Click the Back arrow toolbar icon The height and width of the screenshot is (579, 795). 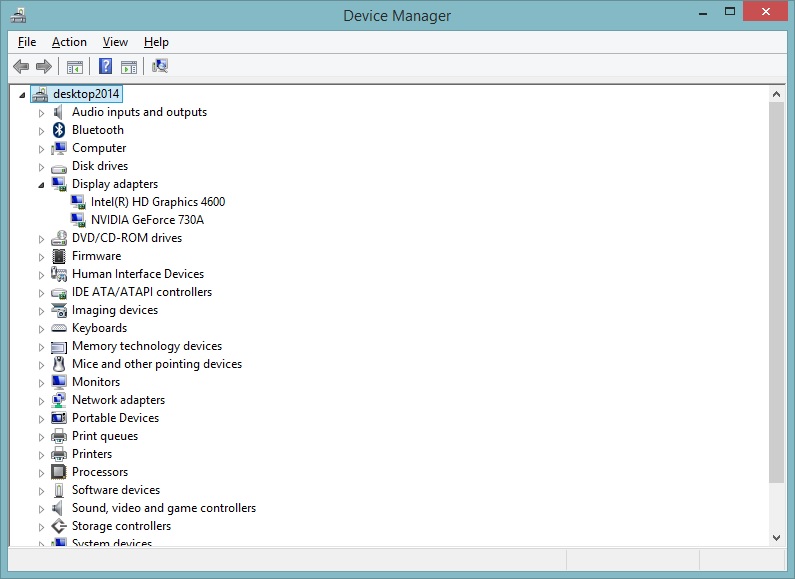pyautogui.click(x=21, y=67)
